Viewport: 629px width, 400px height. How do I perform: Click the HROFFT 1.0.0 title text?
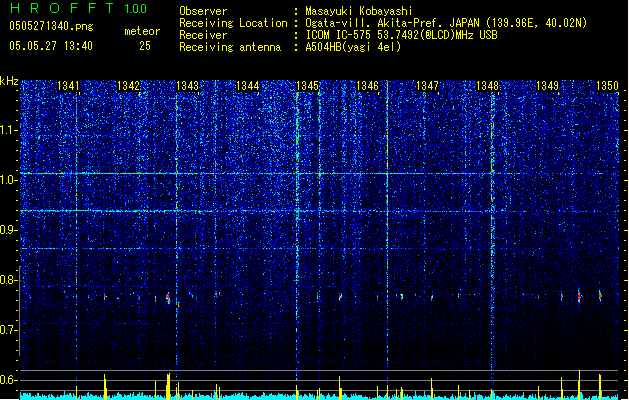coord(78,8)
